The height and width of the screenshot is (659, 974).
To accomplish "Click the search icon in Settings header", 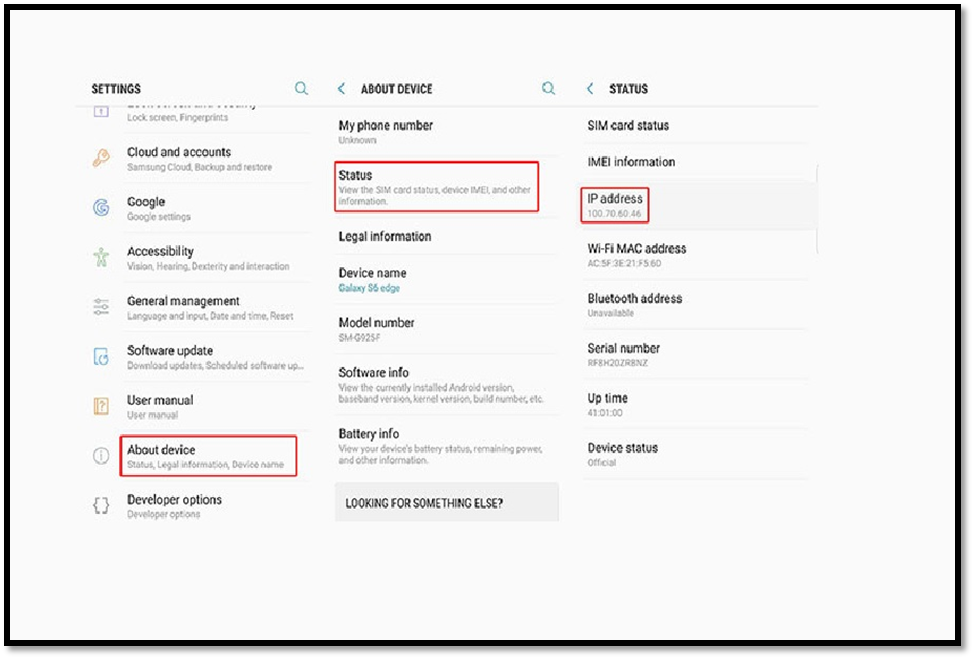I will [301, 89].
